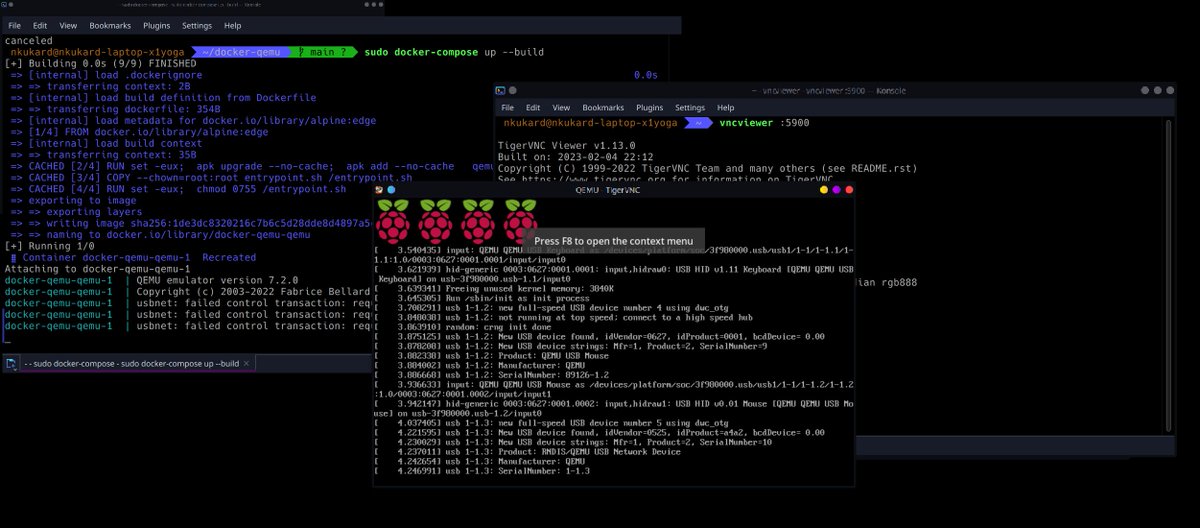The height and width of the screenshot is (528, 1200).
Task: Open View menu in vncviewer Konsole window
Action: tap(562, 107)
